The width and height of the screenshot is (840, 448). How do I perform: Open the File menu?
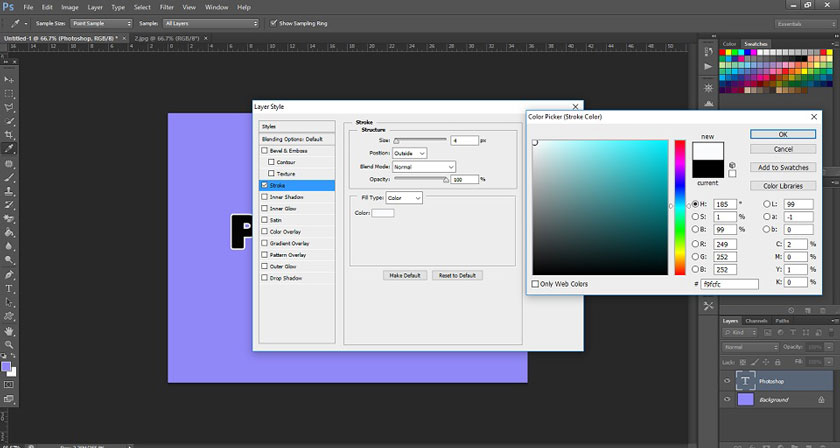click(28, 8)
